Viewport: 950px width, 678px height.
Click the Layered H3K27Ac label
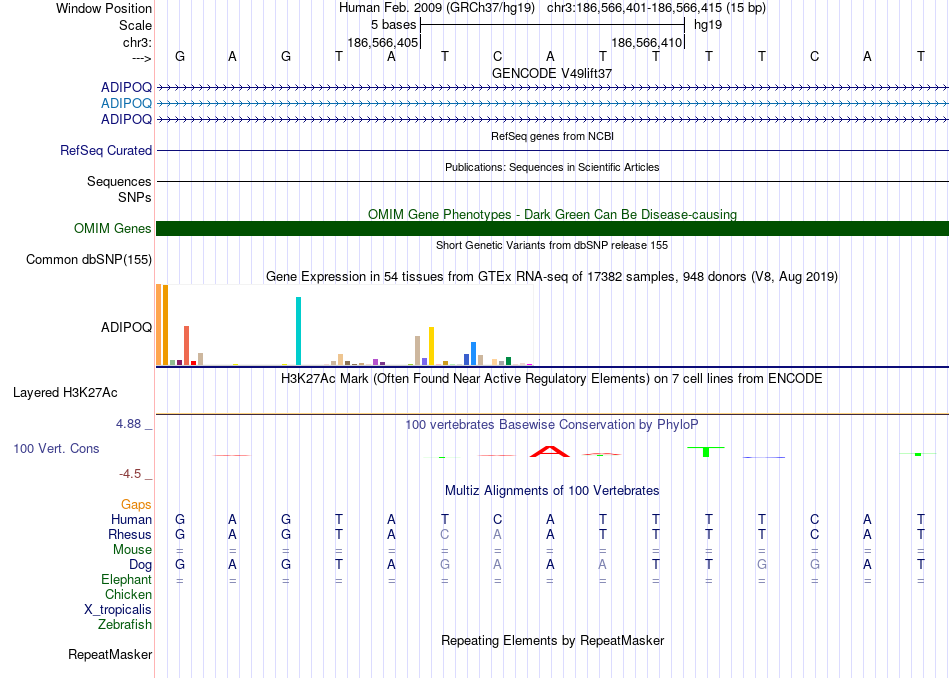tap(65, 393)
